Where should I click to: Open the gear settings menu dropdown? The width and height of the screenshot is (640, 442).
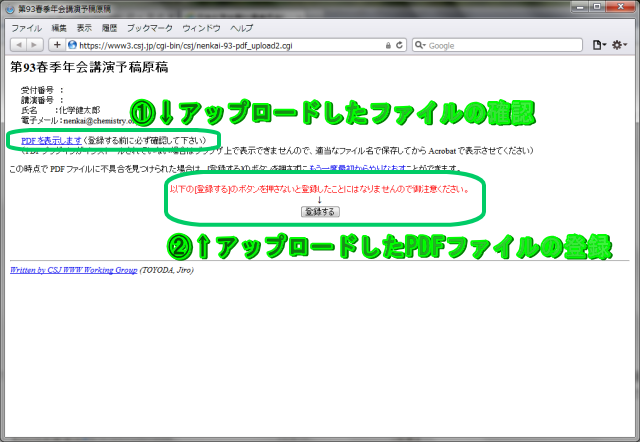(620, 45)
